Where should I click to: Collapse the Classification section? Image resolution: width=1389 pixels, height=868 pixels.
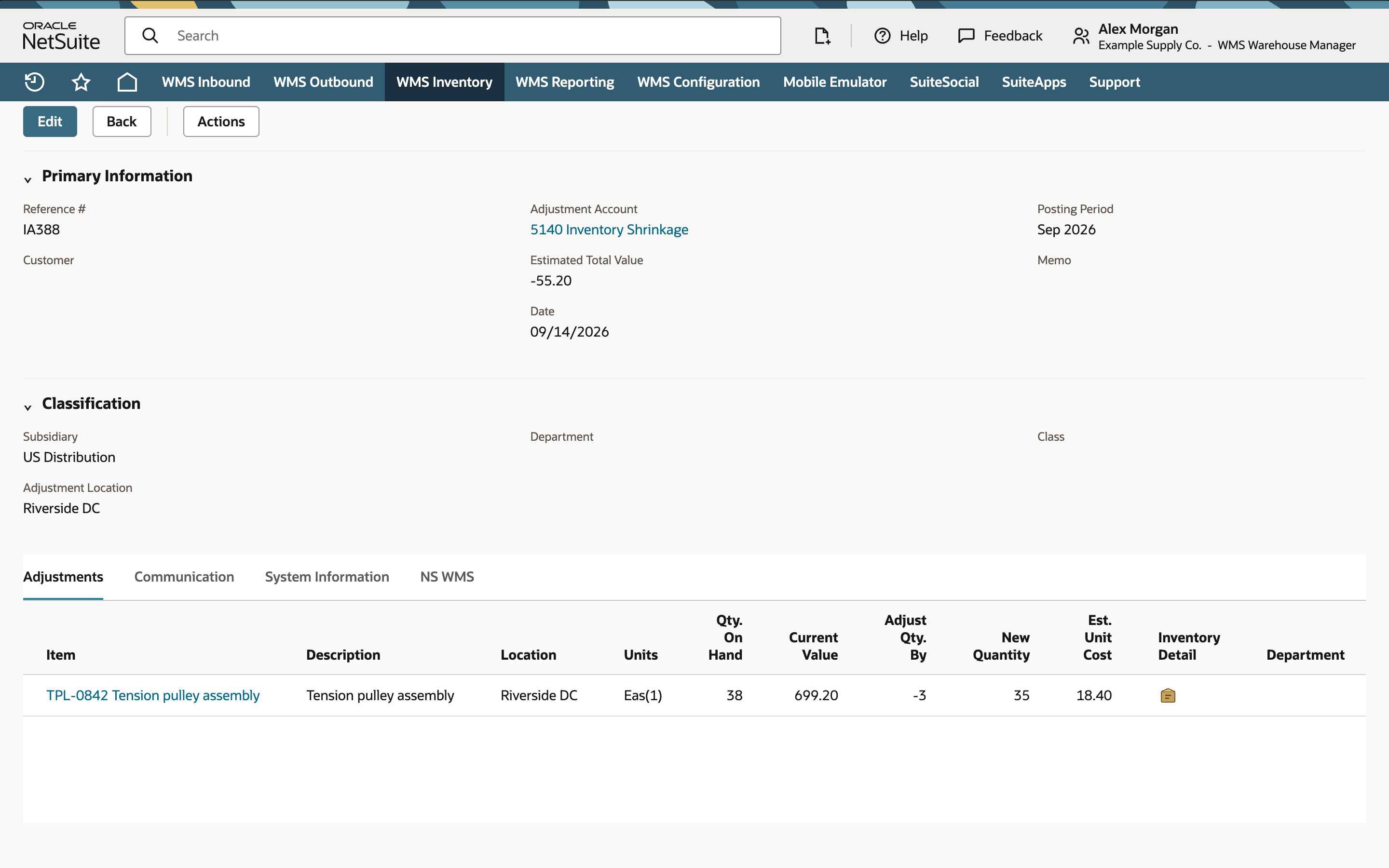[x=27, y=407]
